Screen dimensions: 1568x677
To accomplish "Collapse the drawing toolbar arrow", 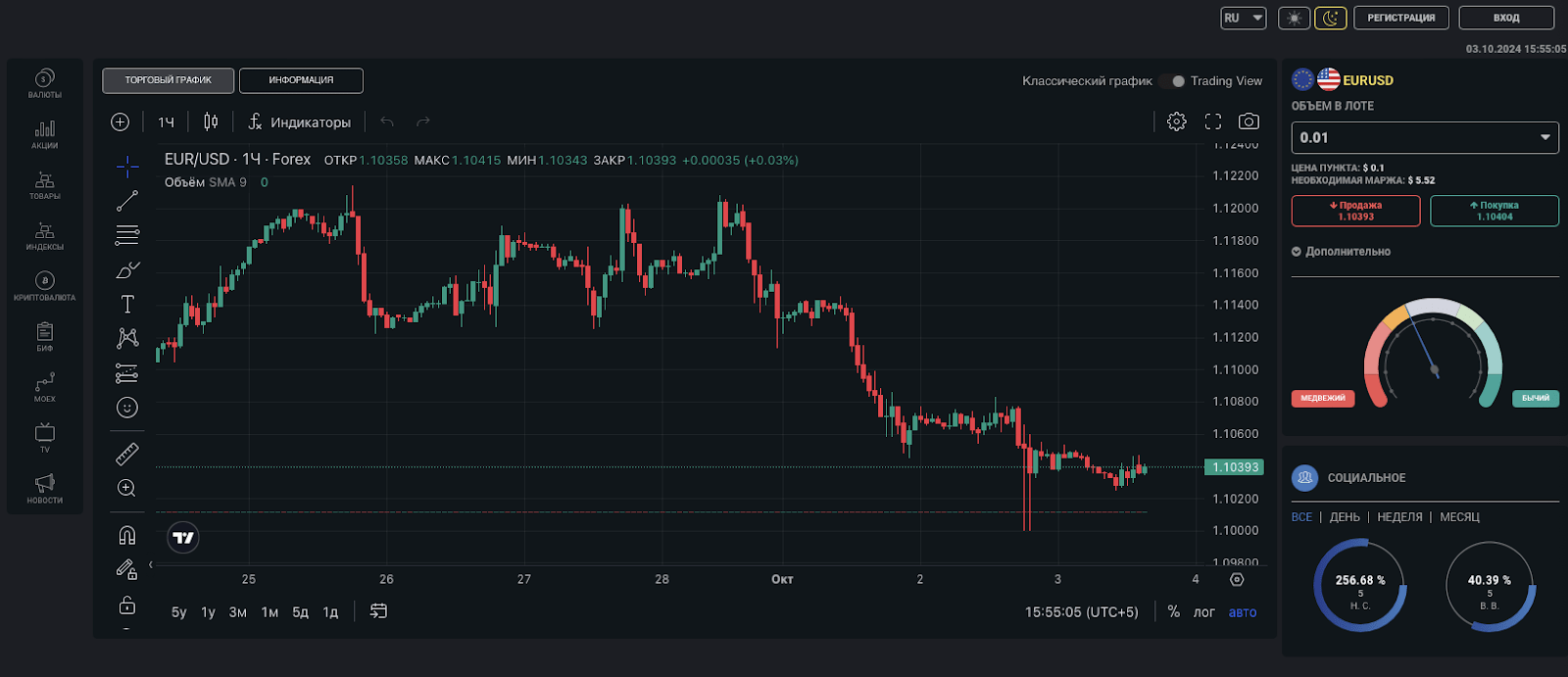I will click(x=150, y=564).
